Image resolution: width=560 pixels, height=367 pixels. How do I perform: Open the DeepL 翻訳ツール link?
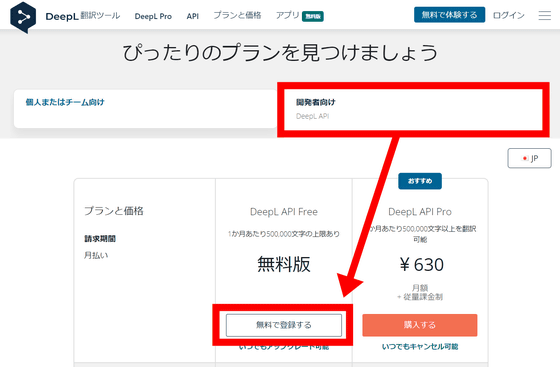[x=83, y=16]
